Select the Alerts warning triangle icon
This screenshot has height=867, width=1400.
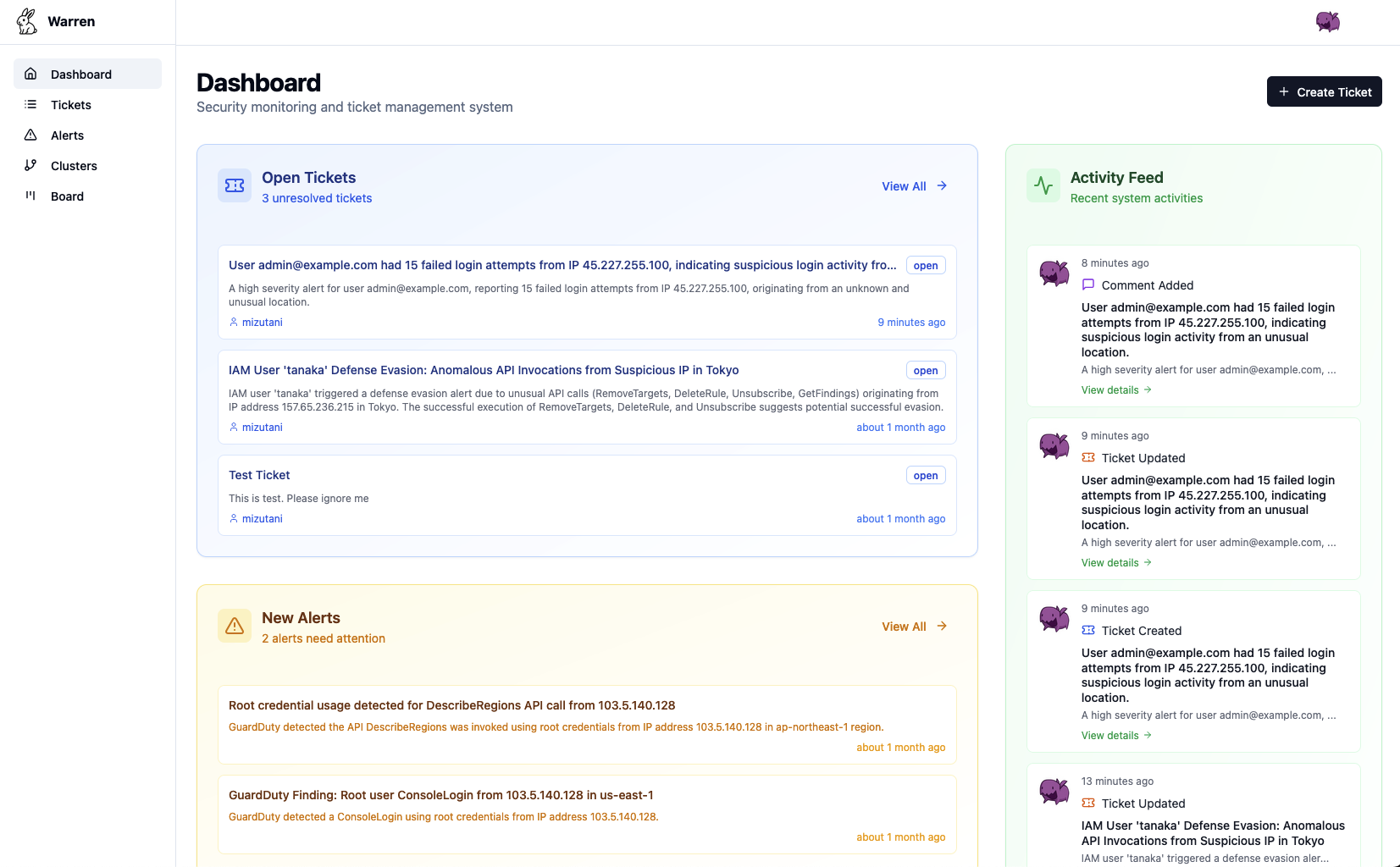coord(30,135)
